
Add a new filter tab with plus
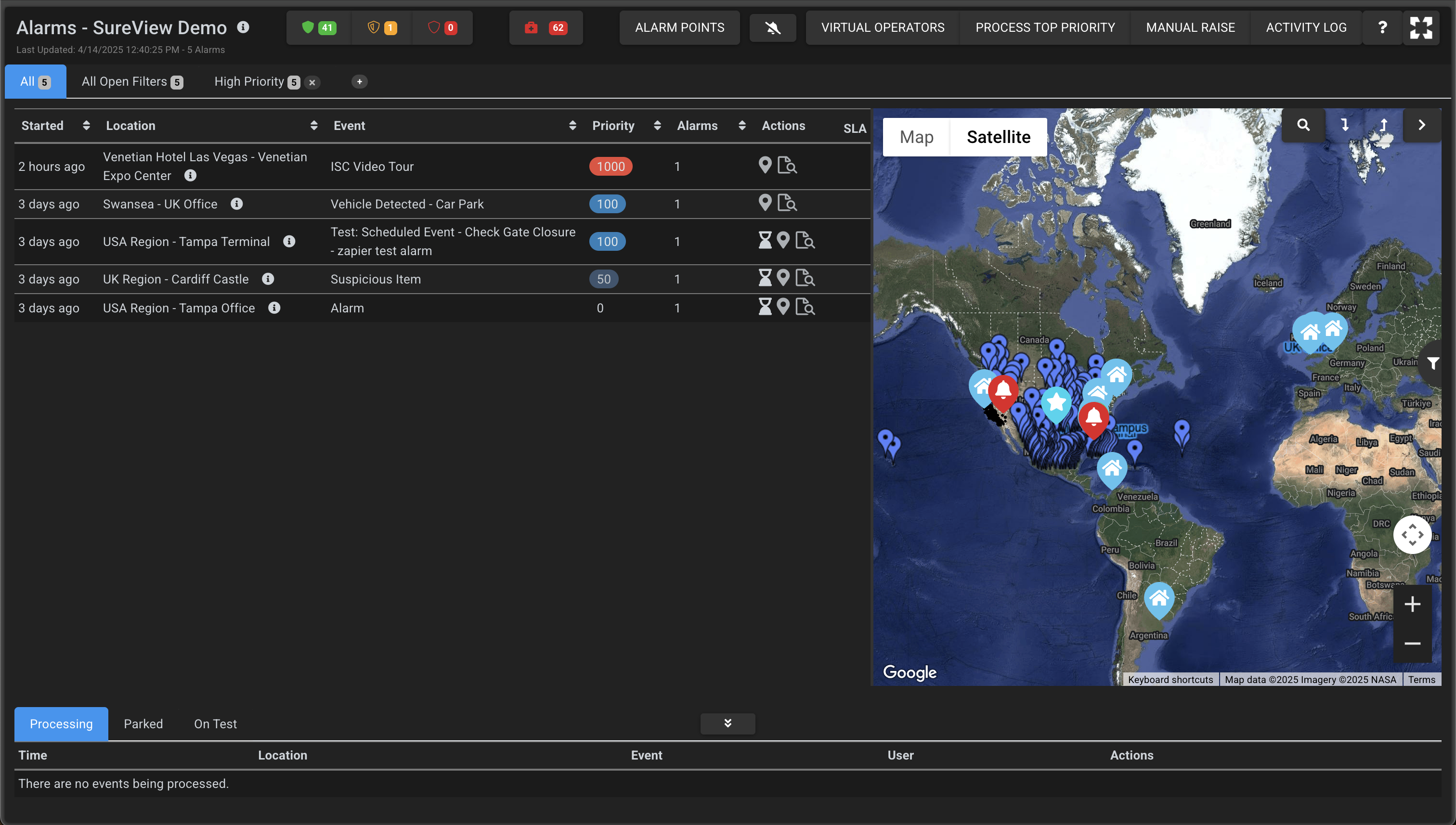pos(359,82)
